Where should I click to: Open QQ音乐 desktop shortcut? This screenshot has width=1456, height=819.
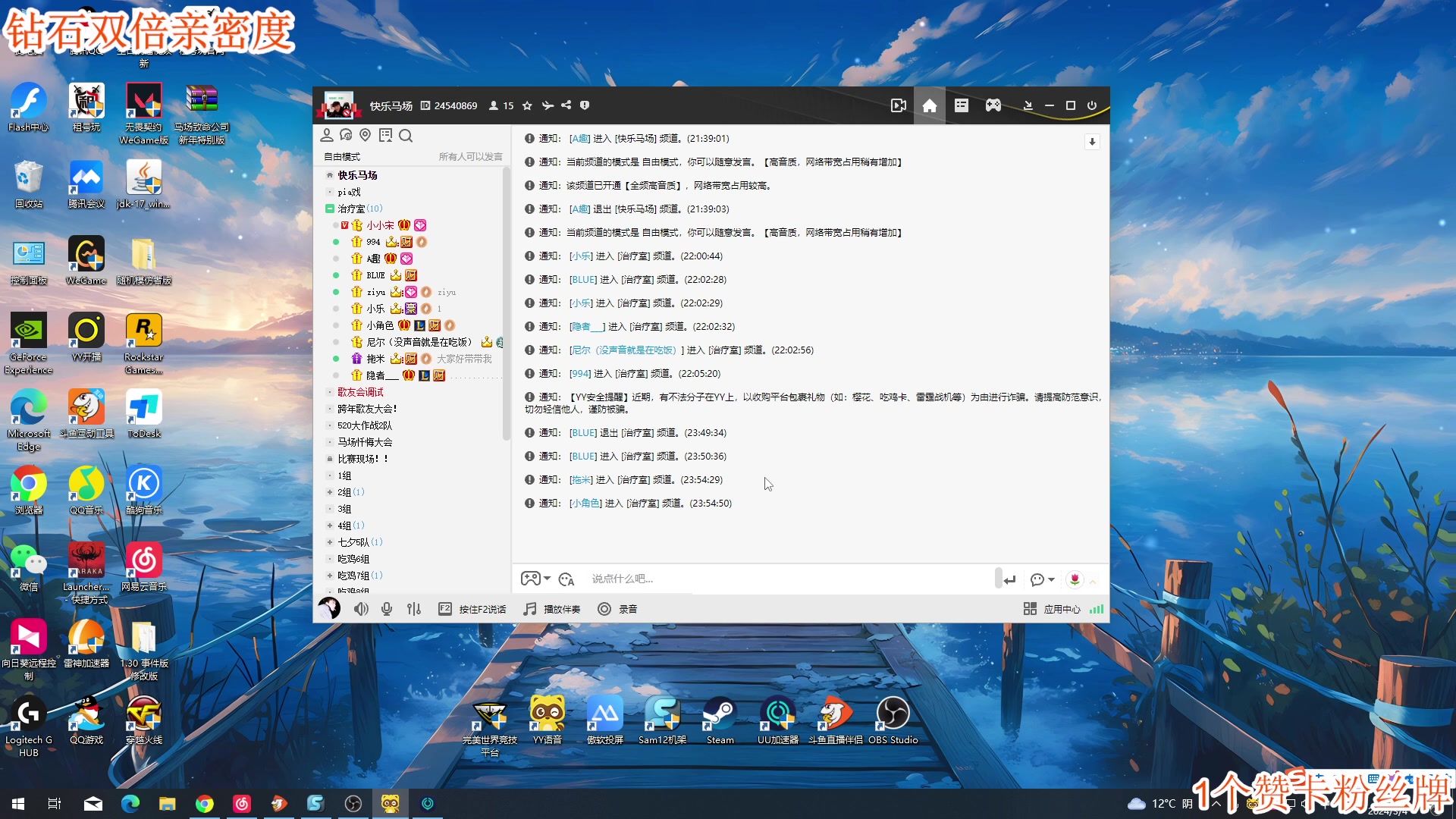tap(86, 490)
